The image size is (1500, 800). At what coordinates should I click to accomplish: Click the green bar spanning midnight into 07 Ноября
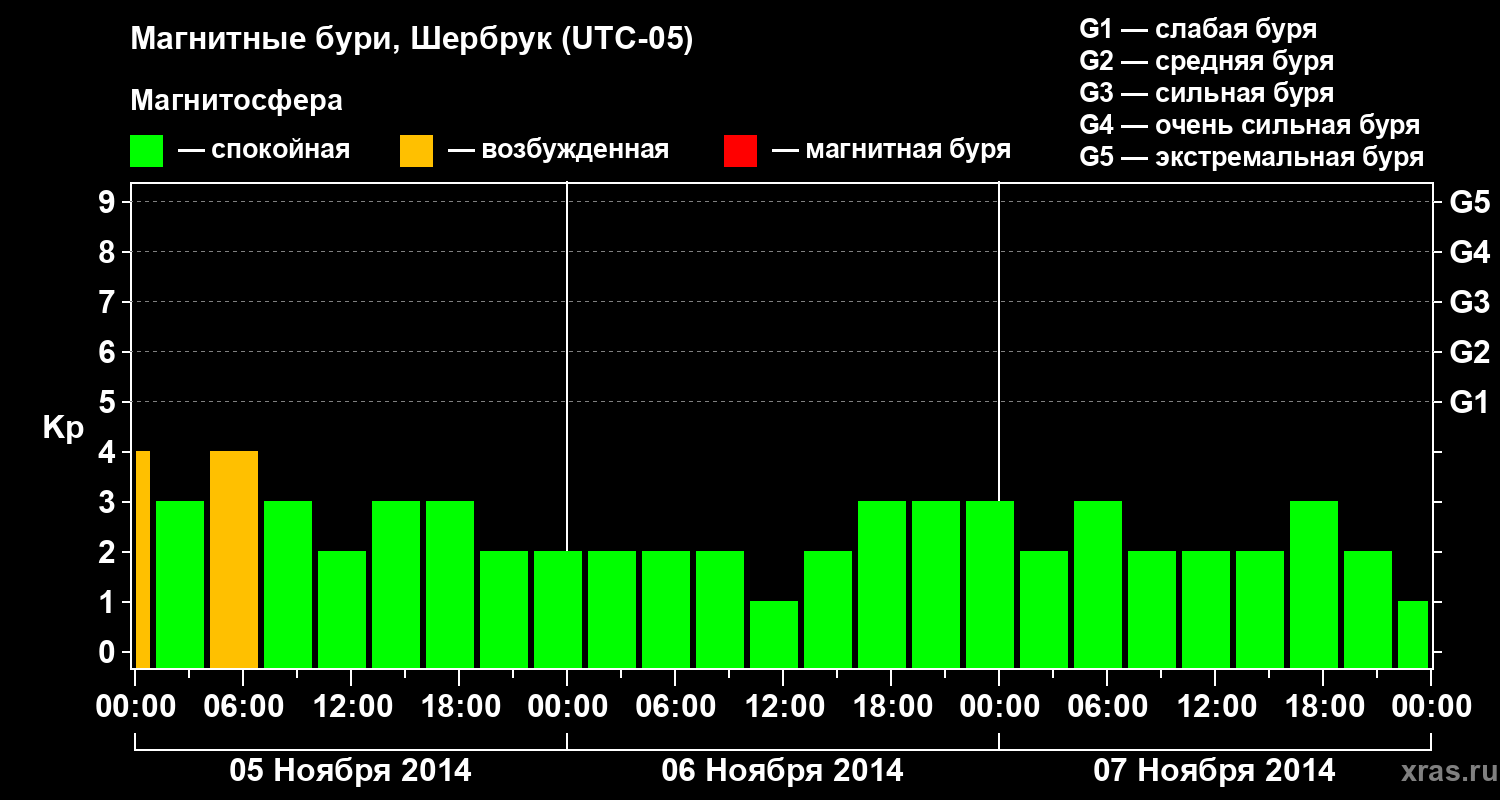click(x=990, y=584)
